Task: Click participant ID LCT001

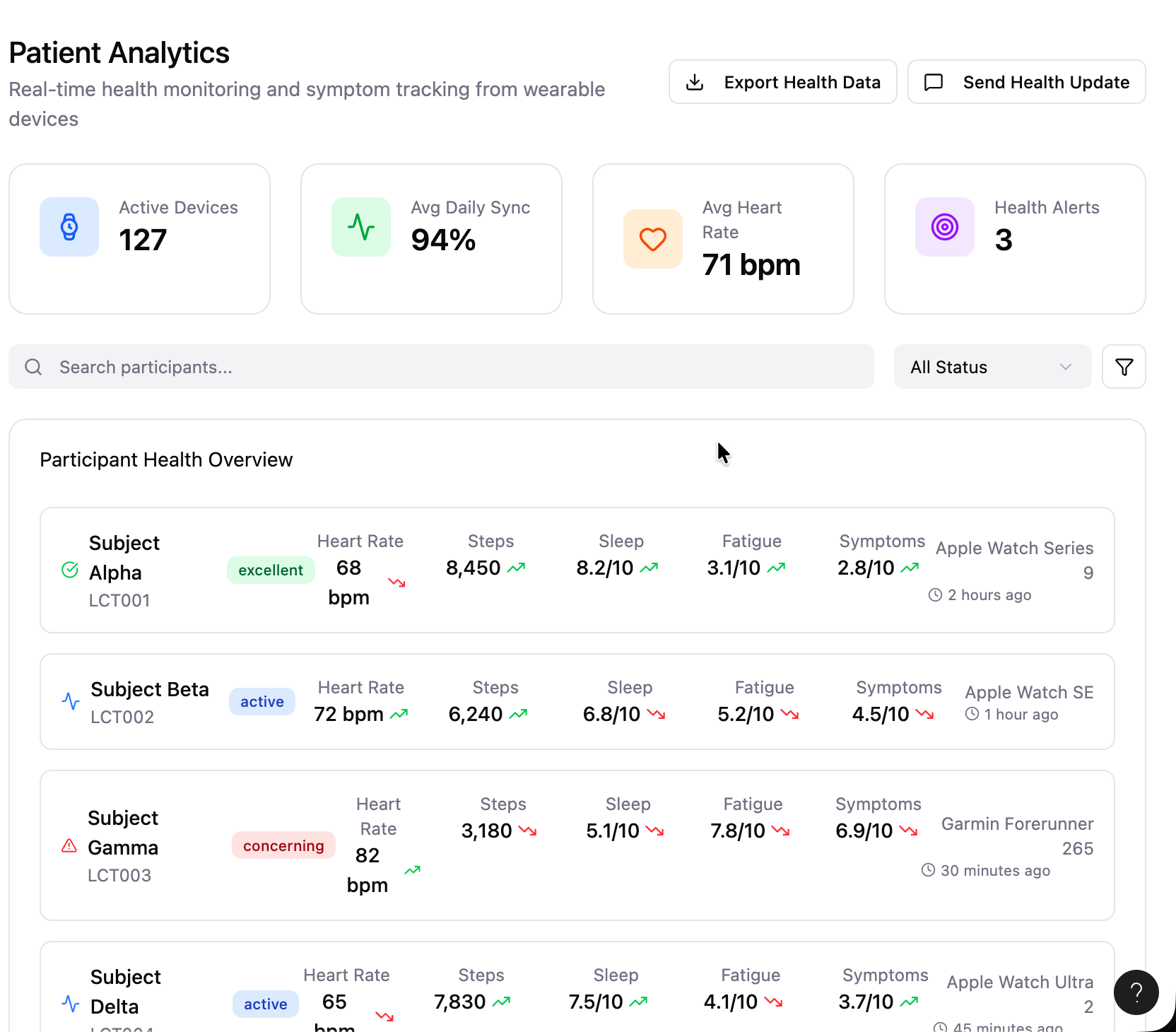Action: tap(119, 601)
